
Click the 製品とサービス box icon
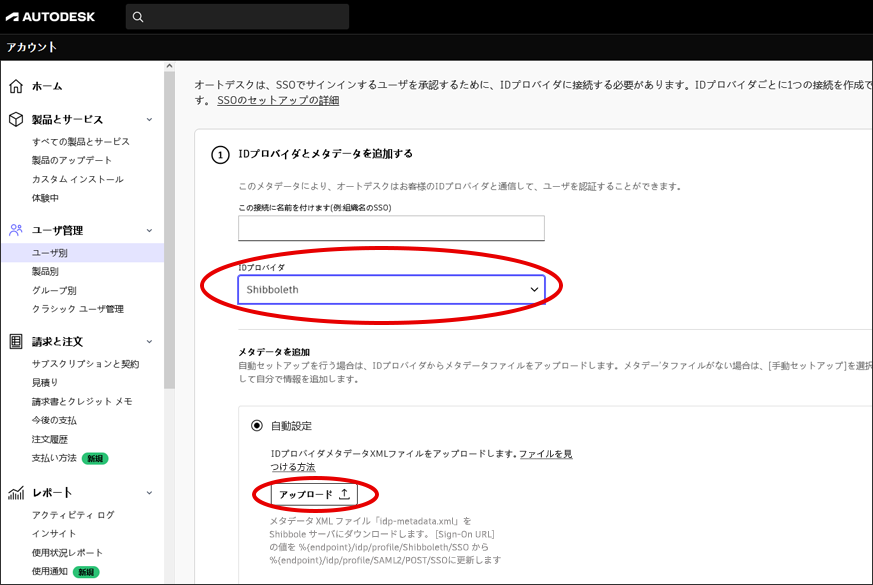tap(14, 119)
